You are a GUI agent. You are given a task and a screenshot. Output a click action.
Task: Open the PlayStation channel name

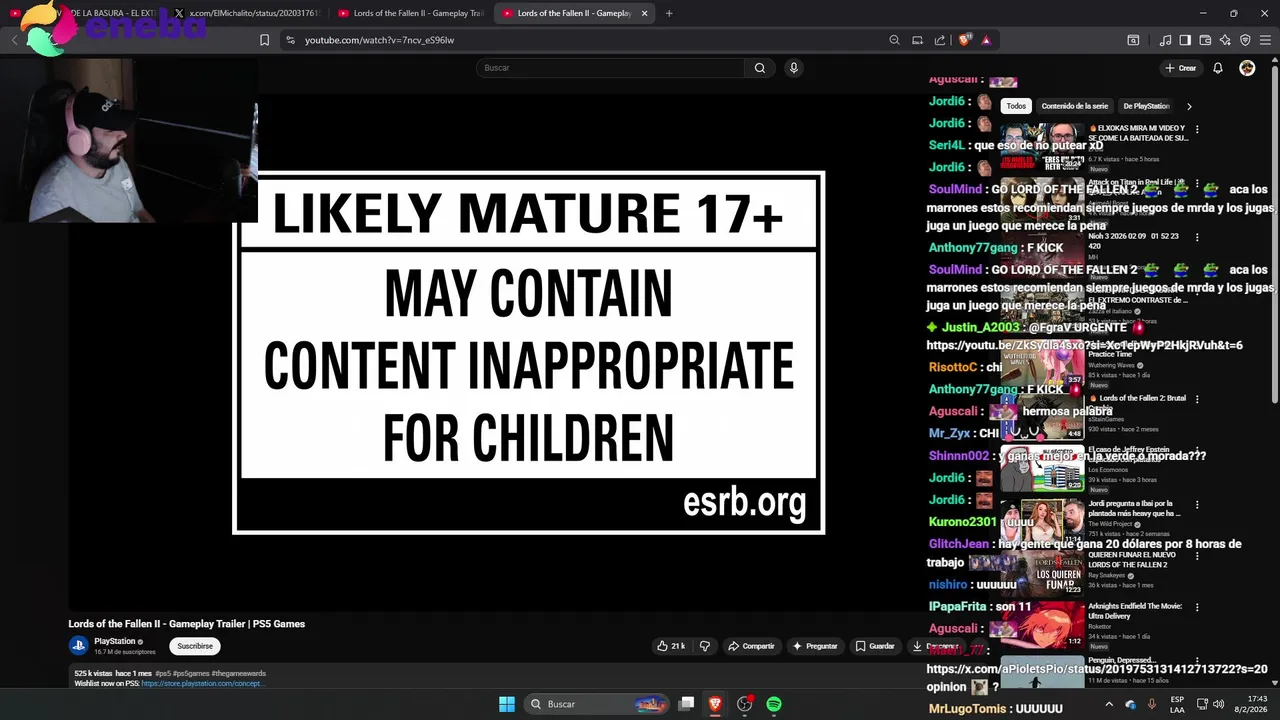114,641
